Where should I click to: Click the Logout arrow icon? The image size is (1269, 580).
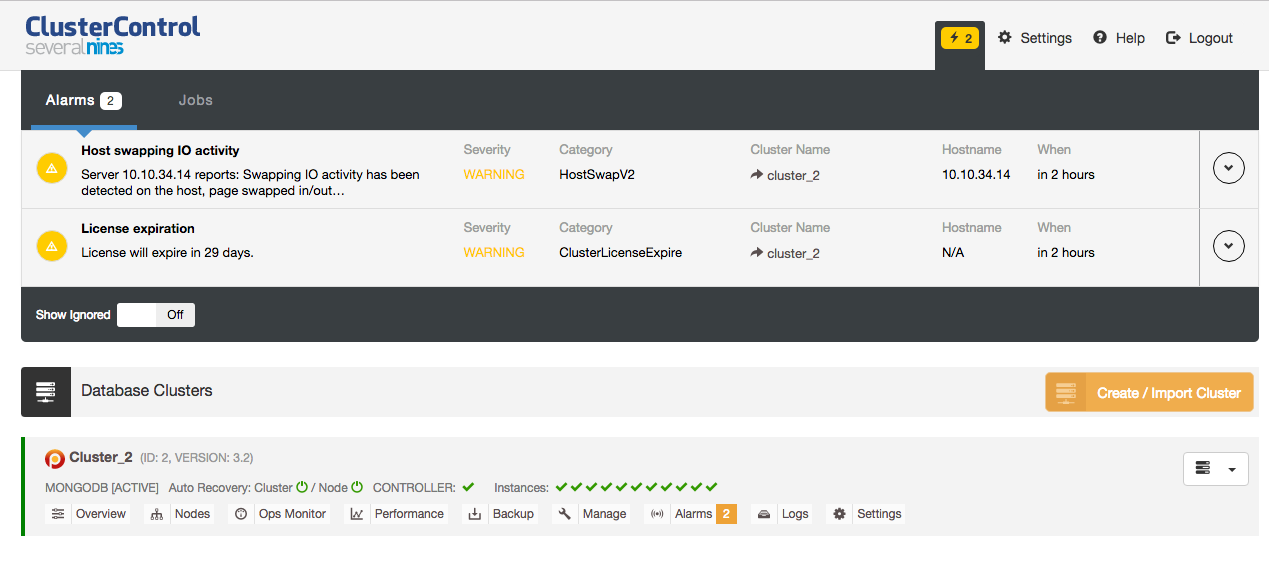pos(1173,37)
